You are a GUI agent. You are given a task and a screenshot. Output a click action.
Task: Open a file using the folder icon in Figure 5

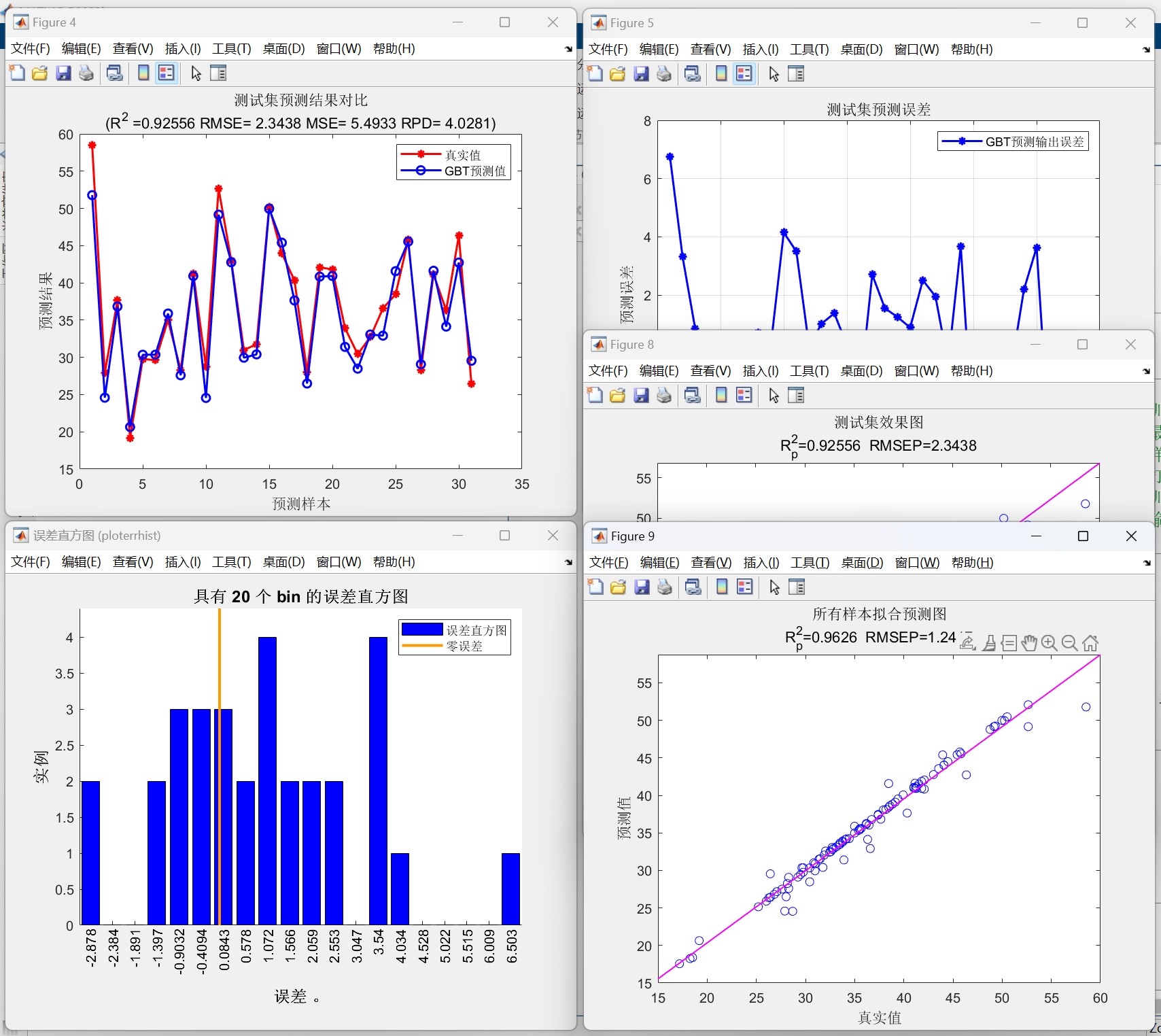click(x=617, y=73)
